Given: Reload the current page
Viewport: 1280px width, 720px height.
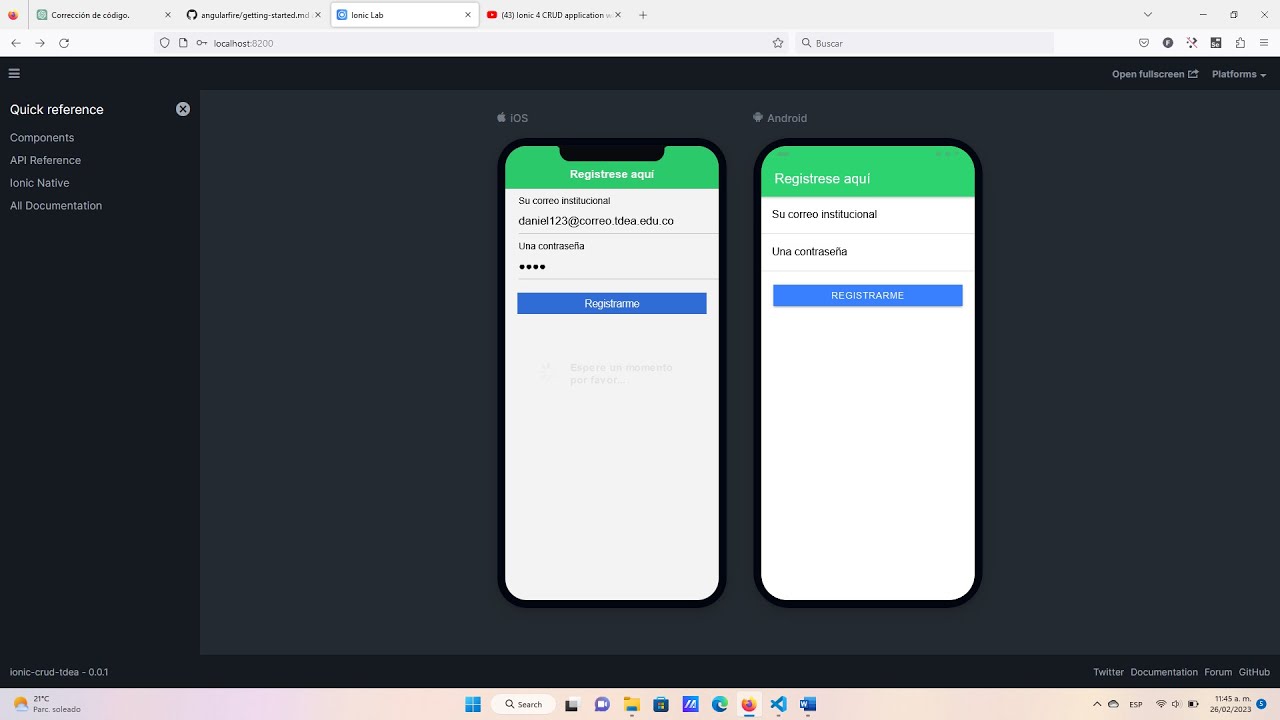Looking at the screenshot, I should [64, 43].
